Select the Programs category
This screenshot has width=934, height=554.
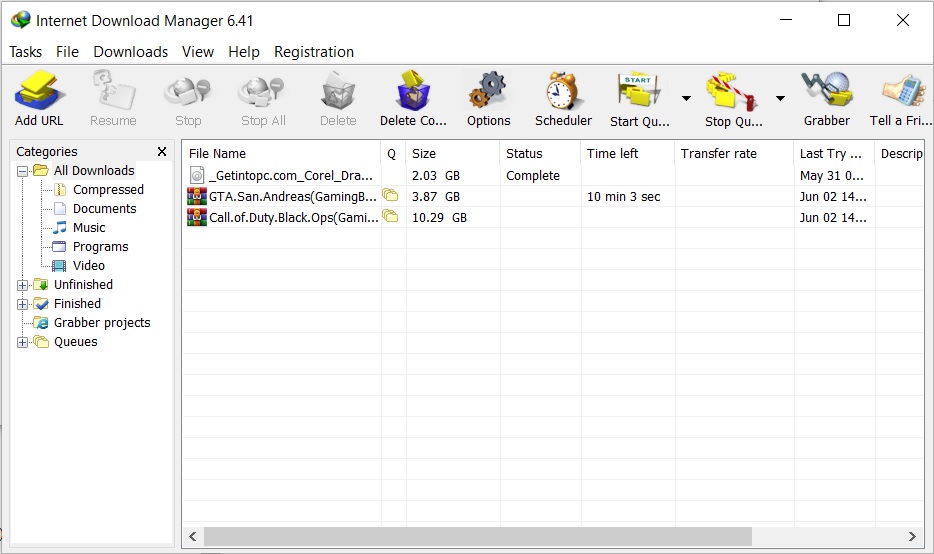point(100,247)
